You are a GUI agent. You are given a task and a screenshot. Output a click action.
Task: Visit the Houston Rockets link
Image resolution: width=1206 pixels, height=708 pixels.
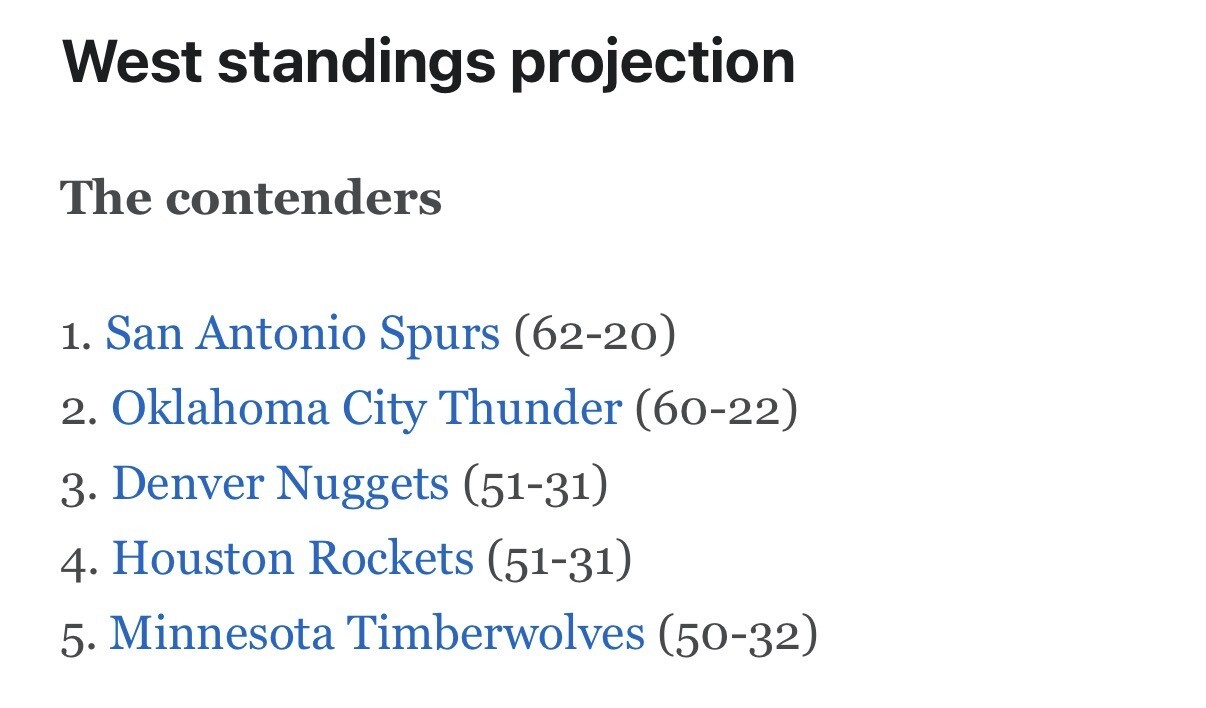(x=292, y=559)
